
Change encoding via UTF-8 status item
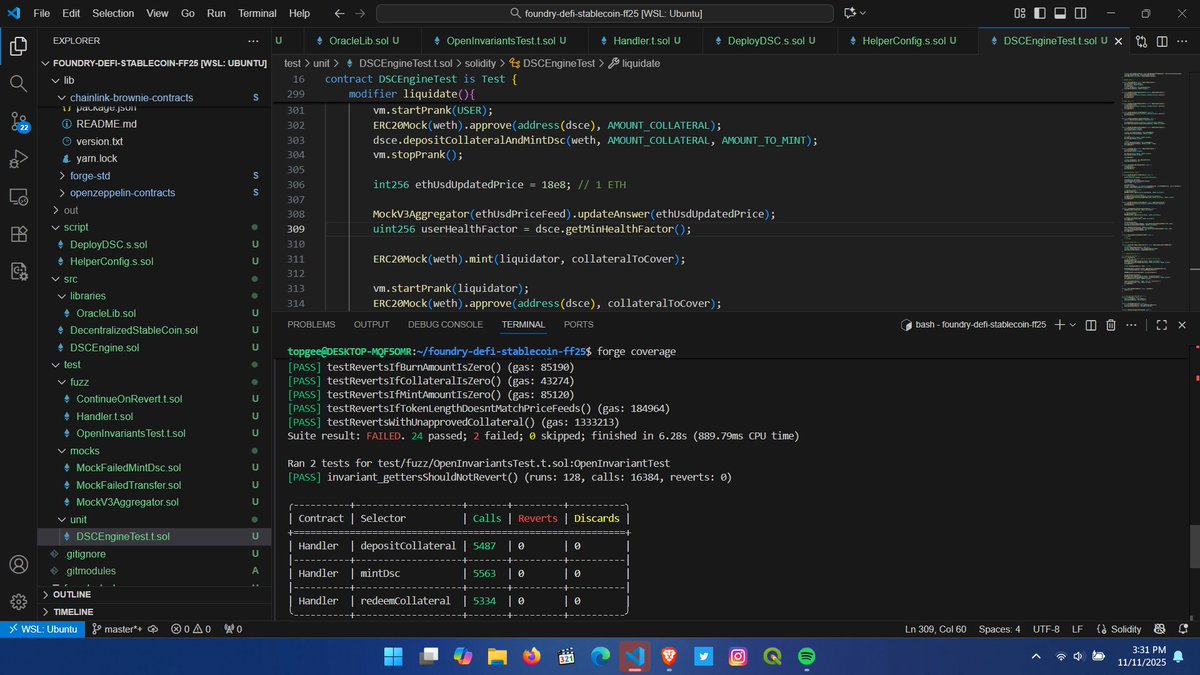click(x=1046, y=629)
